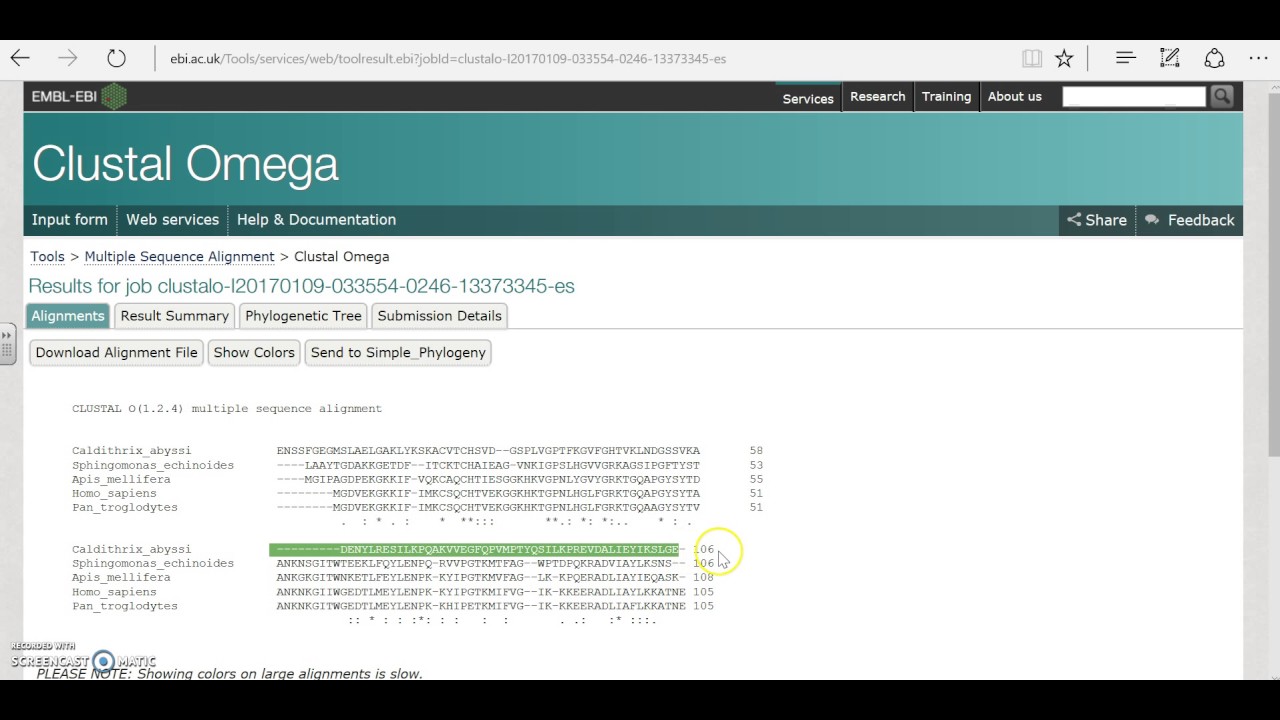The height and width of the screenshot is (720, 1280).
Task: Click first-block Sphingomonas_echinoides sequence name
Action: coord(153,465)
